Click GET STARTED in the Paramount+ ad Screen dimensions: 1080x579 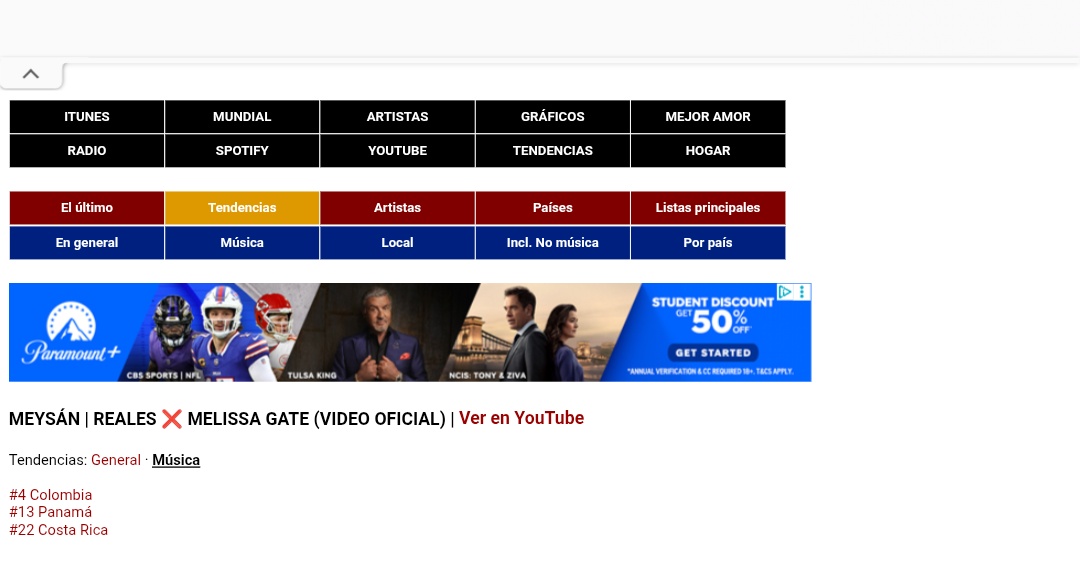(713, 353)
